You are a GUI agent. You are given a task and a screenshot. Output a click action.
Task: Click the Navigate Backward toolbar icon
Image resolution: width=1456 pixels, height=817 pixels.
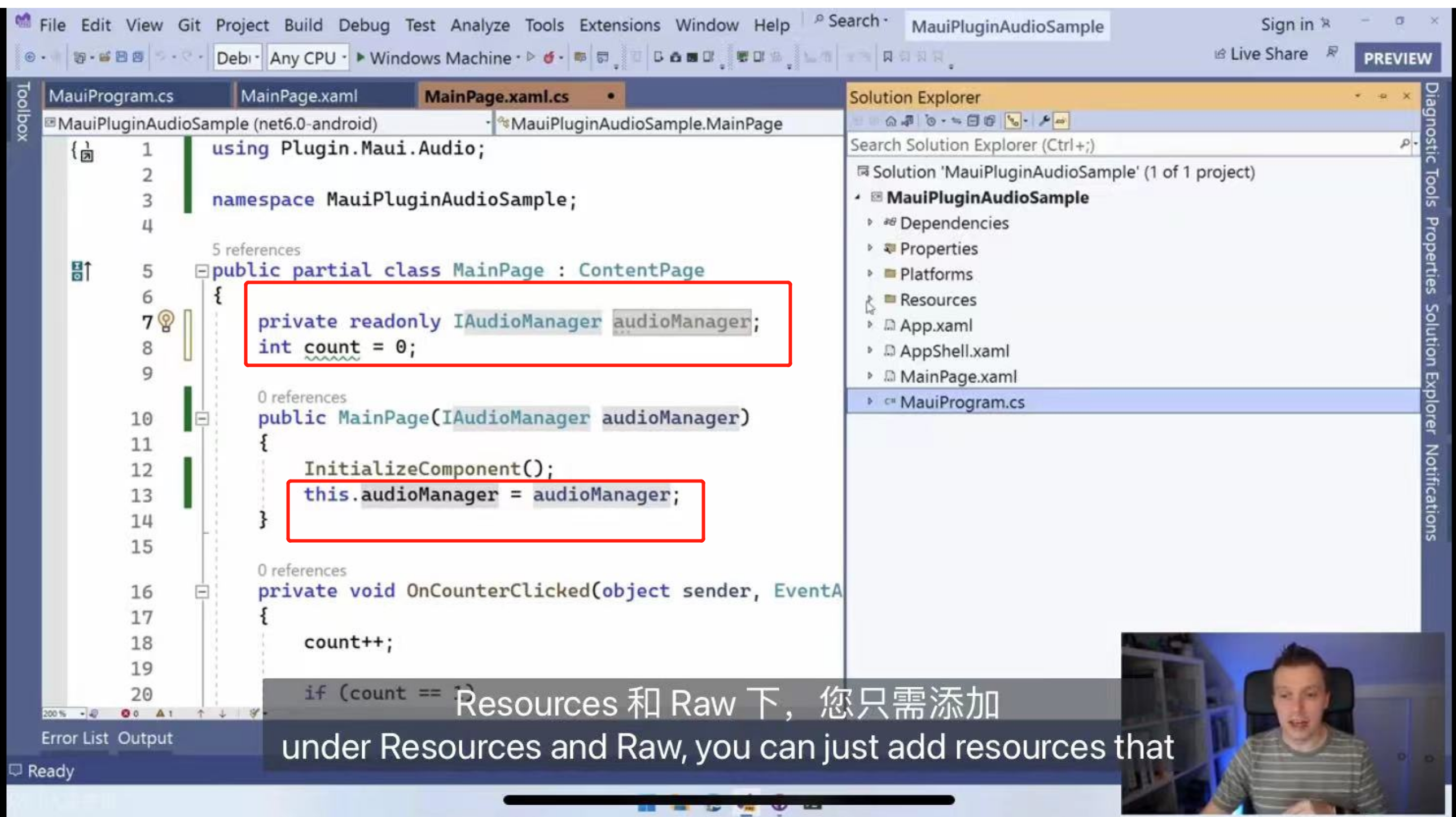pyautogui.click(x=30, y=57)
